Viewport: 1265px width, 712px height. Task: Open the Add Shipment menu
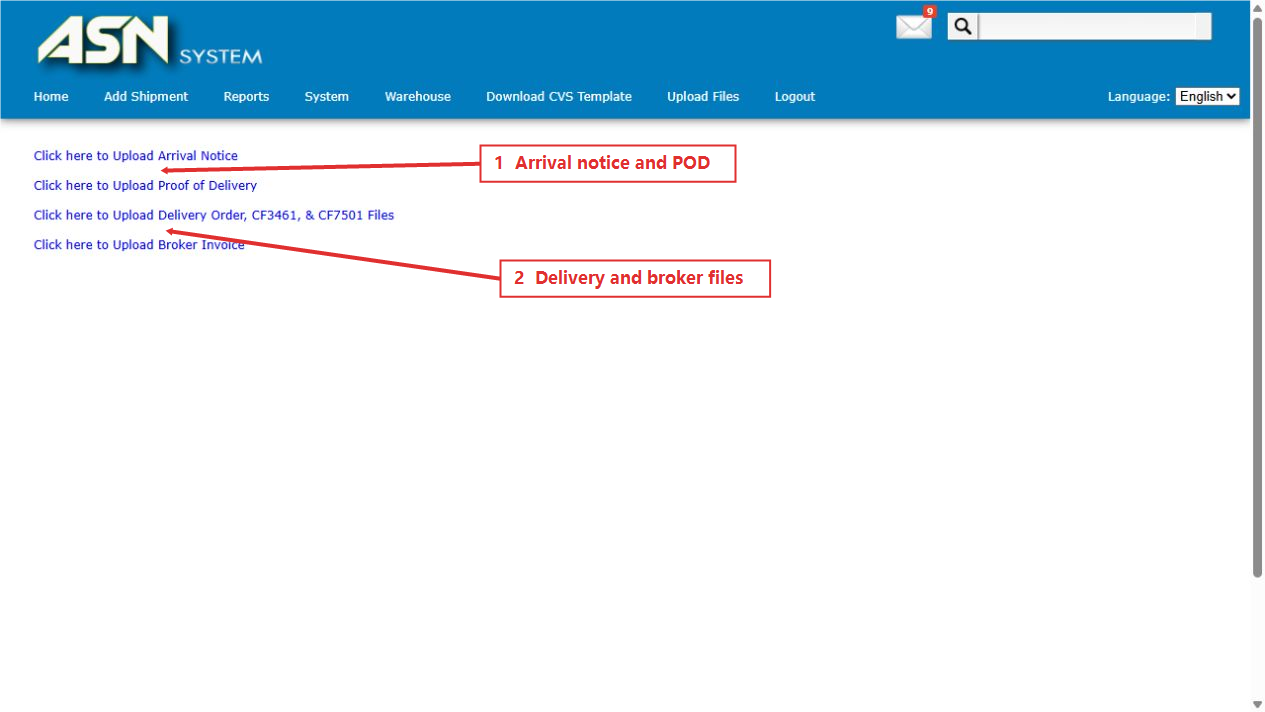pyautogui.click(x=146, y=97)
